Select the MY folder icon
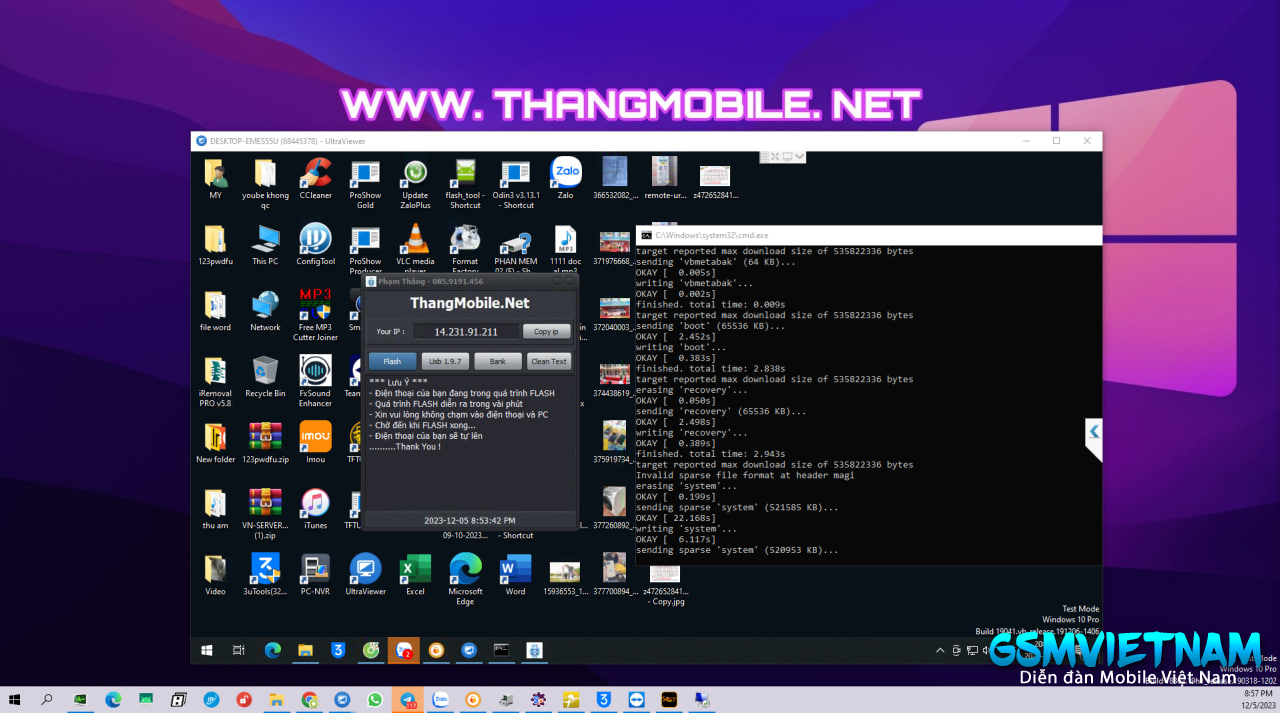This screenshot has height=713, width=1280. point(215,179)
